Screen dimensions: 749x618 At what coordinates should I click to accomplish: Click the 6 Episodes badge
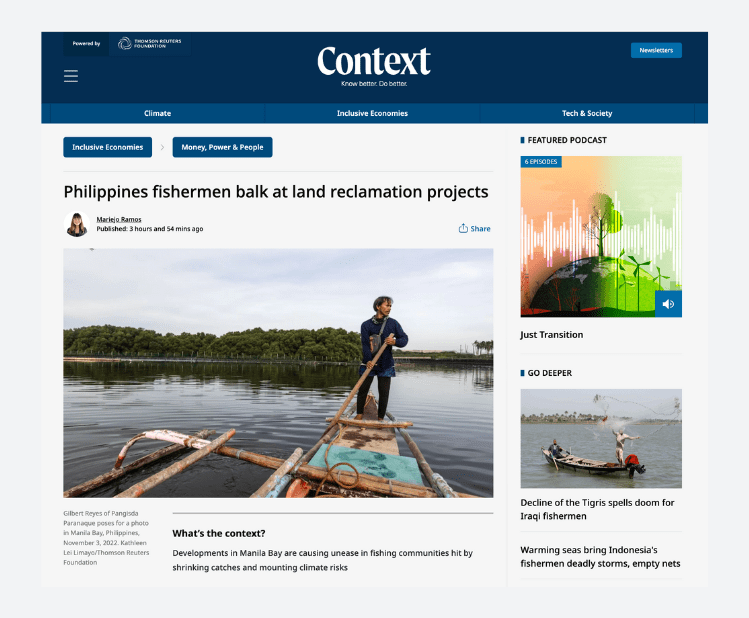(541, 162)
